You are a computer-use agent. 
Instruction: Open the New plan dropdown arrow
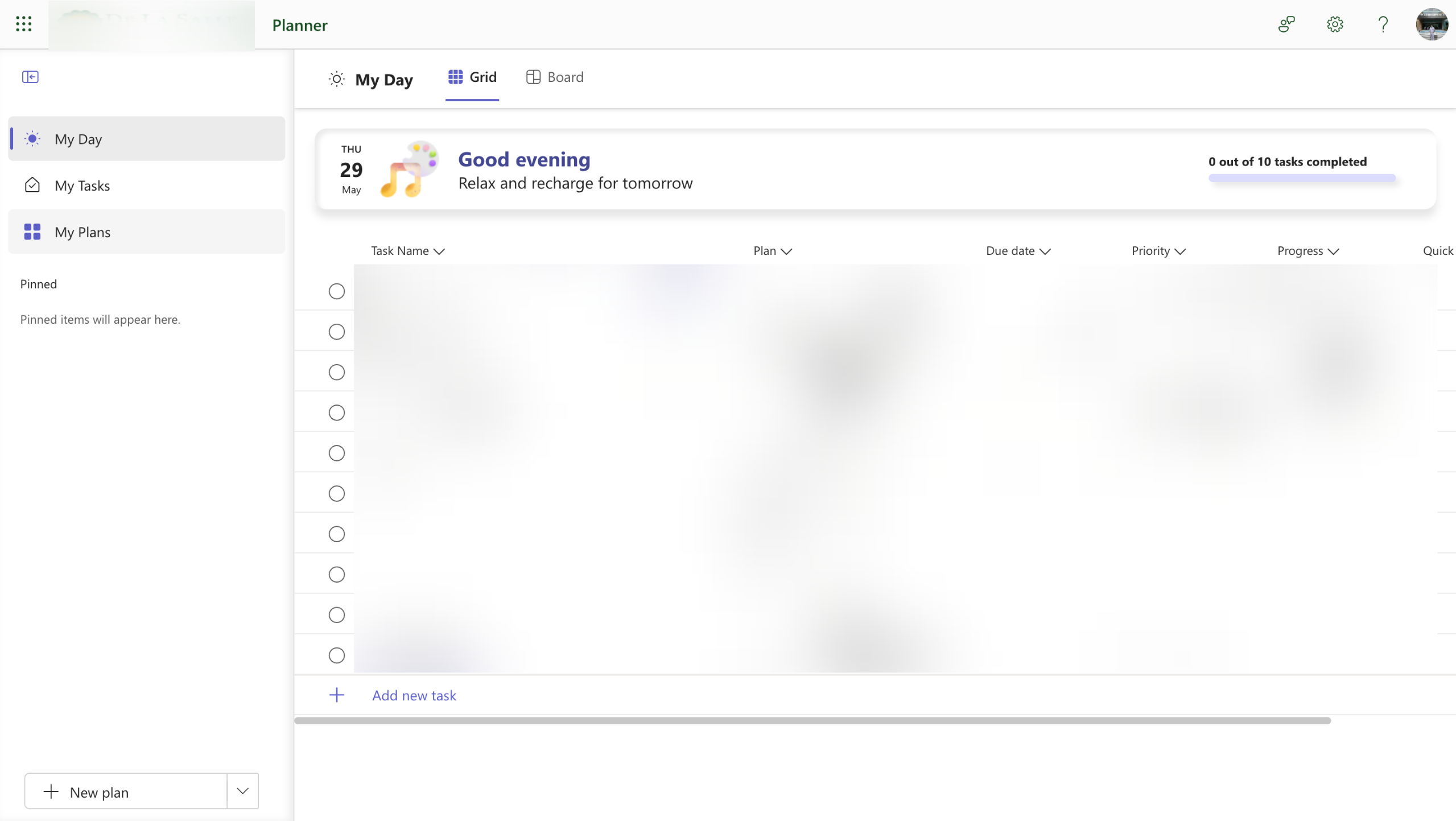point(243,791)
